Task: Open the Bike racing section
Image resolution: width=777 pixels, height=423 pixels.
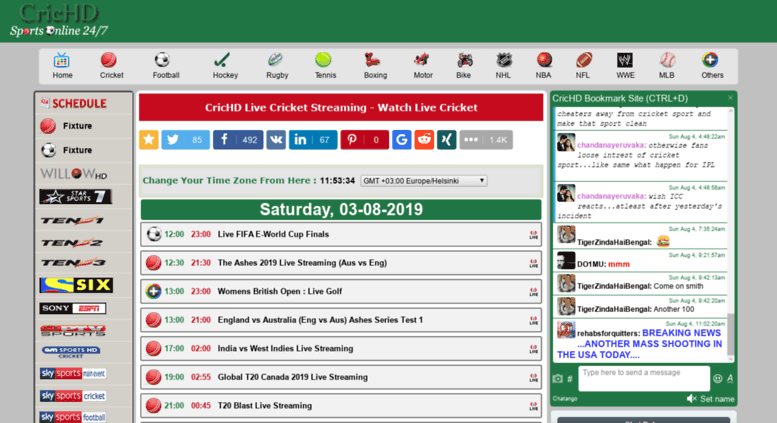Action: click(463, 66)
